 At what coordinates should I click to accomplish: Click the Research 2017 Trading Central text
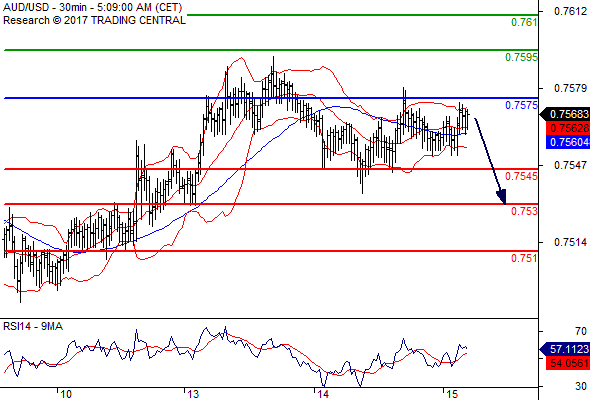point(94,20)
